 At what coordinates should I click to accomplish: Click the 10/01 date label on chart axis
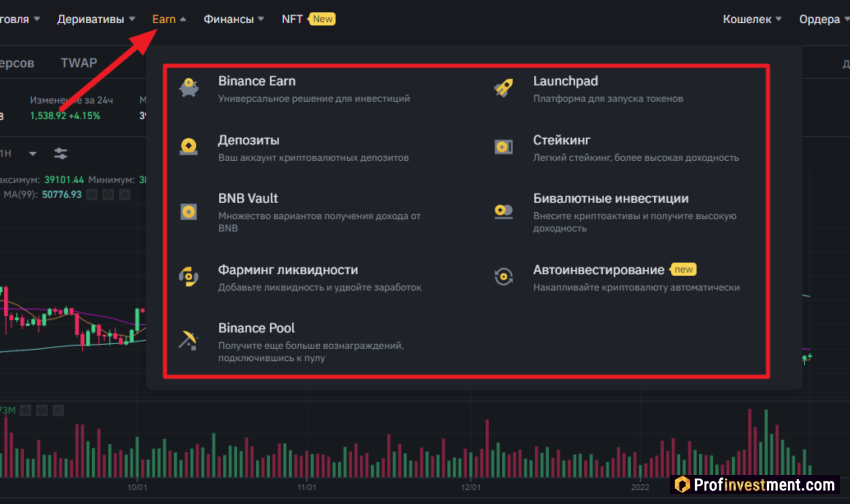[x=137, y=487]
